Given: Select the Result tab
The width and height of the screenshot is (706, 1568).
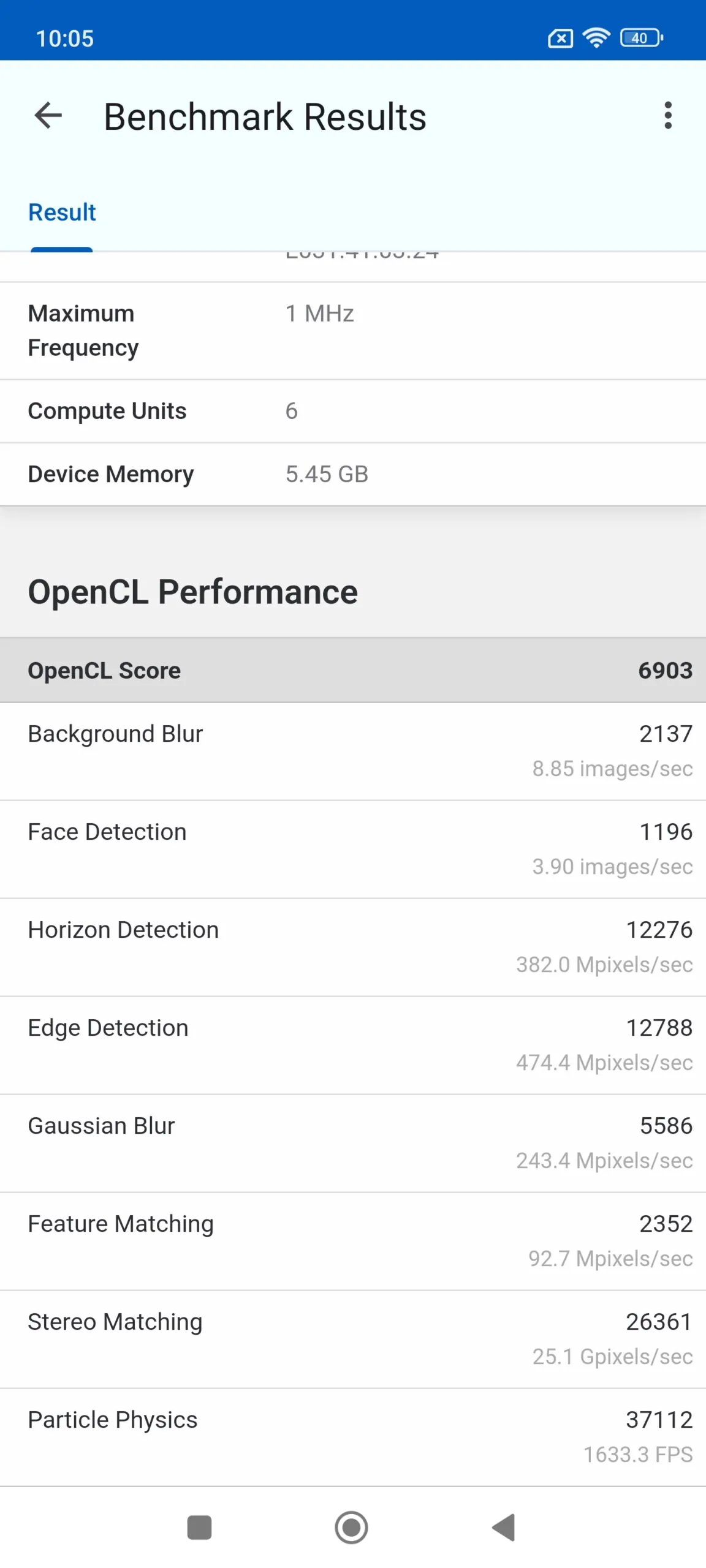Looking at the screenshot, I should click(62, 213).
